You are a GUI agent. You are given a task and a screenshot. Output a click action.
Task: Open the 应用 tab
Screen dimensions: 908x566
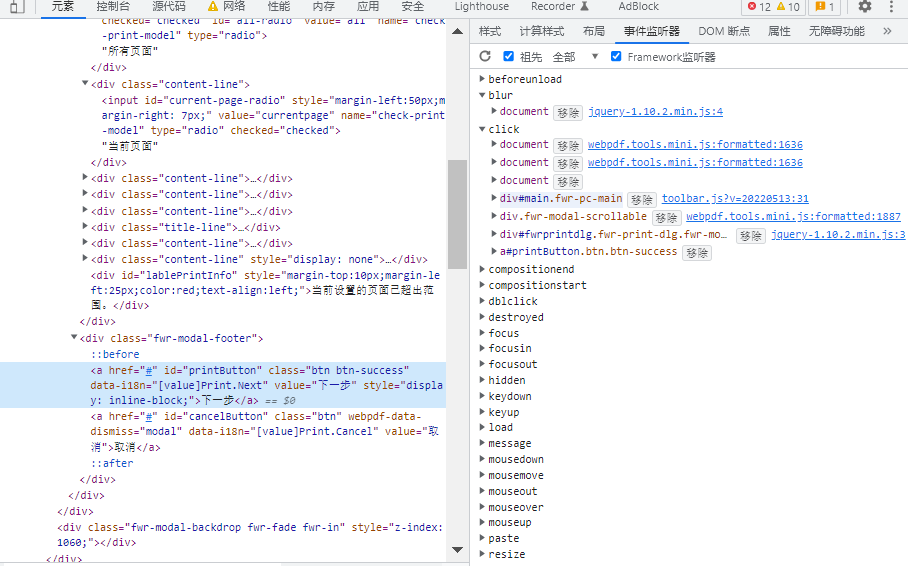pos(368,6)
